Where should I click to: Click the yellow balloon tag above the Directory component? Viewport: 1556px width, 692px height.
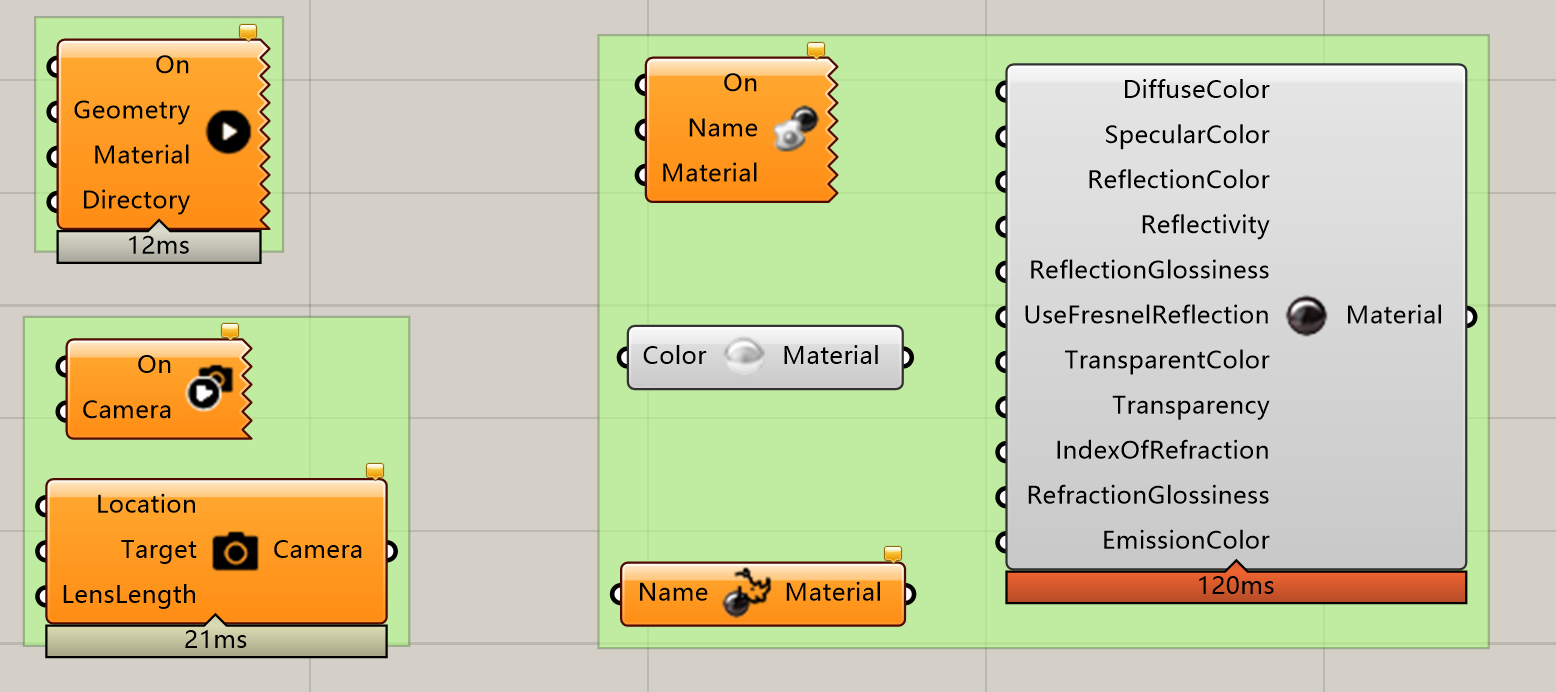(x=249, y=32)
